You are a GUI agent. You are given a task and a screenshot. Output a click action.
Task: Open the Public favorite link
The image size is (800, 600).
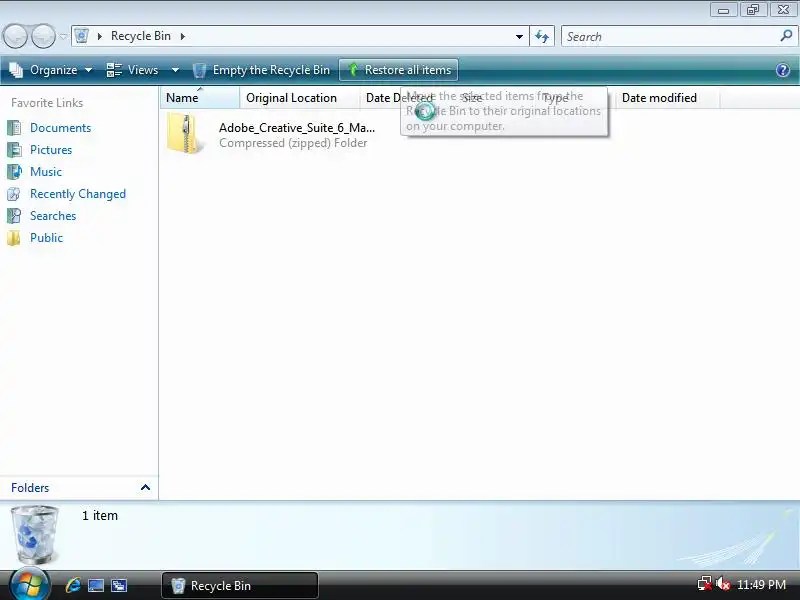coord(46,238)
